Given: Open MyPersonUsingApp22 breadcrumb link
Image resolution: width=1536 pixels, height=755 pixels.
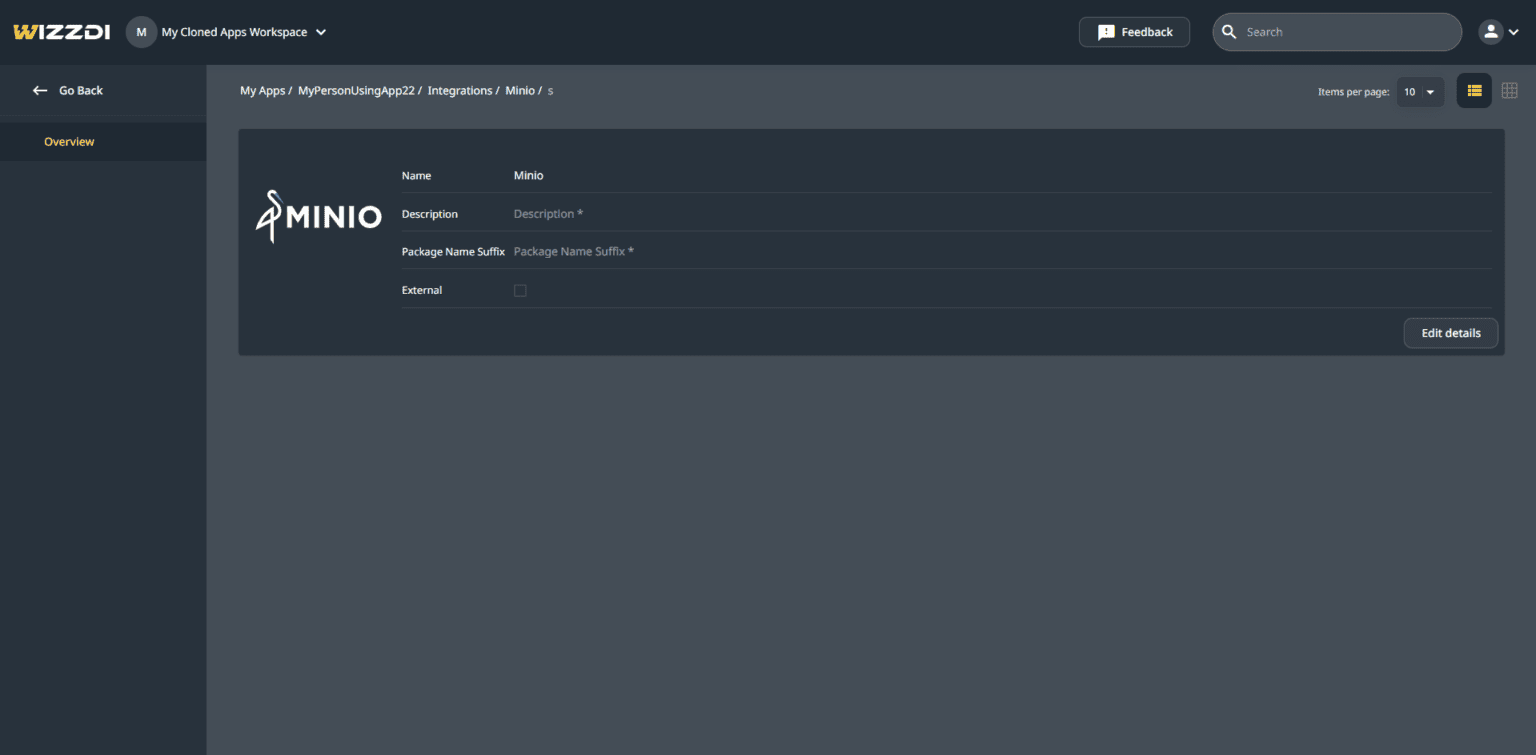Looking at the screenshot, I should pos(356,91).
